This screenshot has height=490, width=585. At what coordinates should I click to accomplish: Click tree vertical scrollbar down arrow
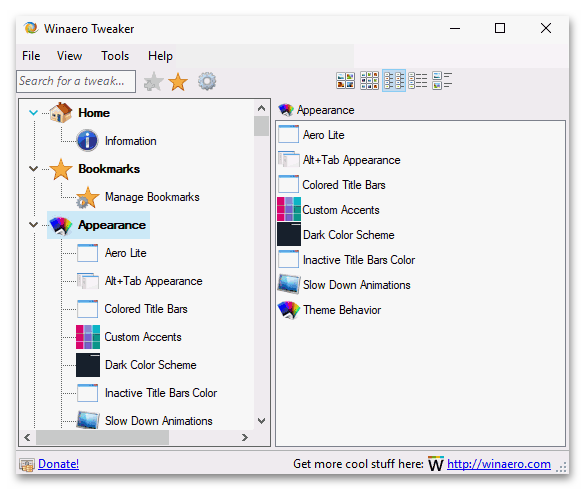click(x=262, y=421)
